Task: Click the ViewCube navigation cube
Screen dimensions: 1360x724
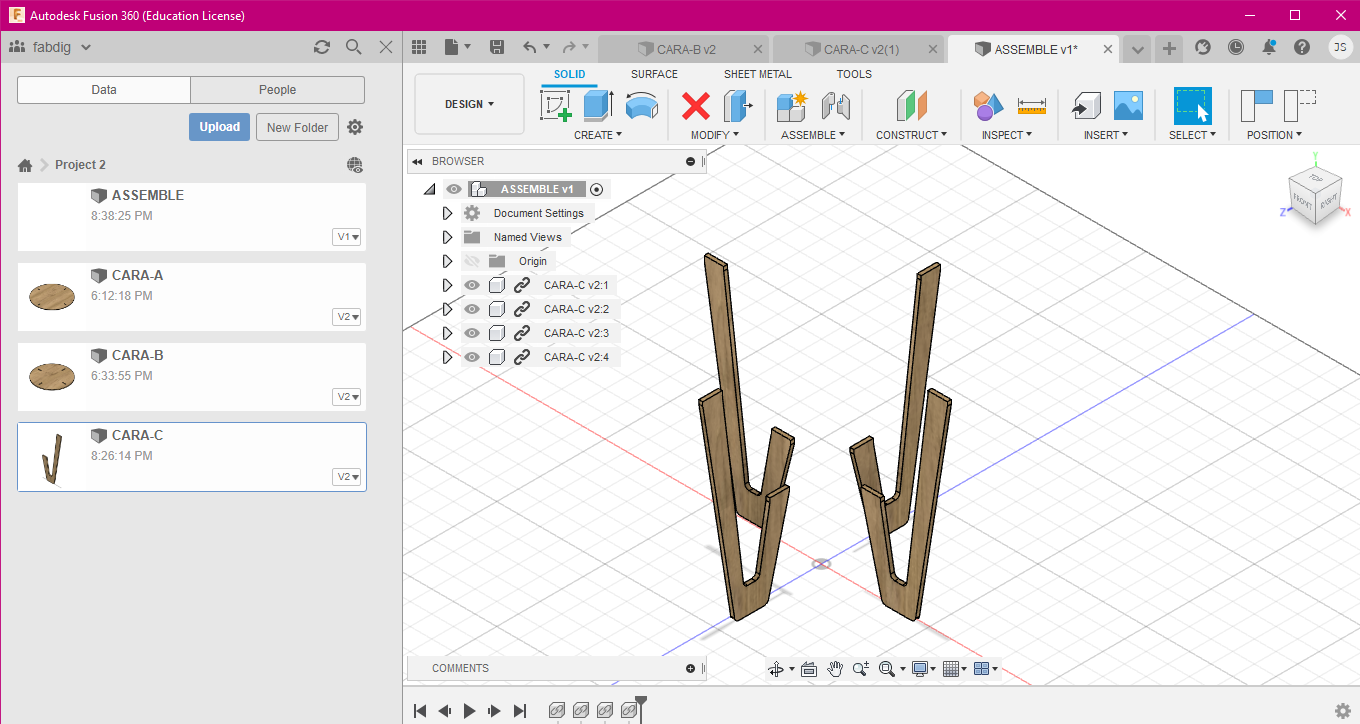Action: [1315, 195]
